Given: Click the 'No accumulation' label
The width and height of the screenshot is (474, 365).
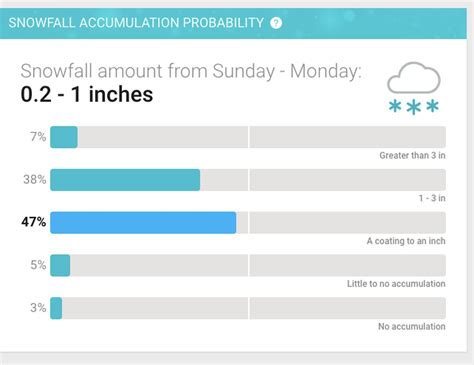Looking at the screenshot, I should [x=412, y=326].
